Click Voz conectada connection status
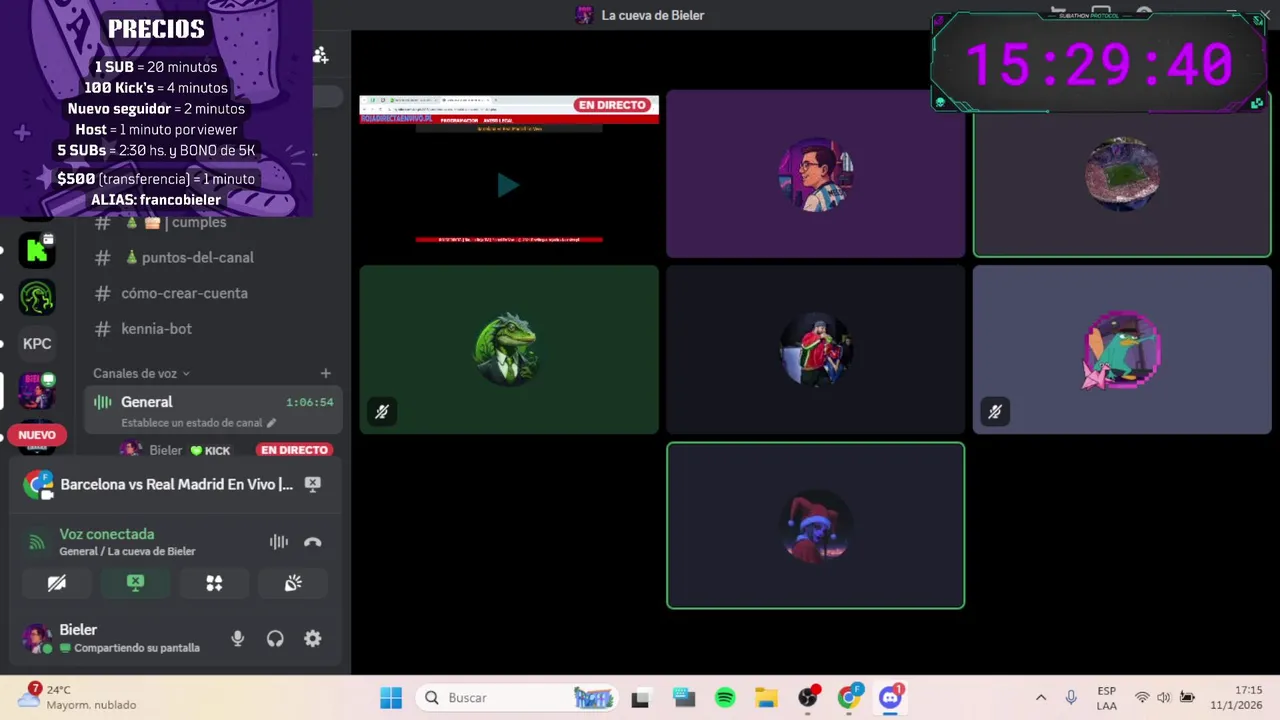 [x=106, y=534]
